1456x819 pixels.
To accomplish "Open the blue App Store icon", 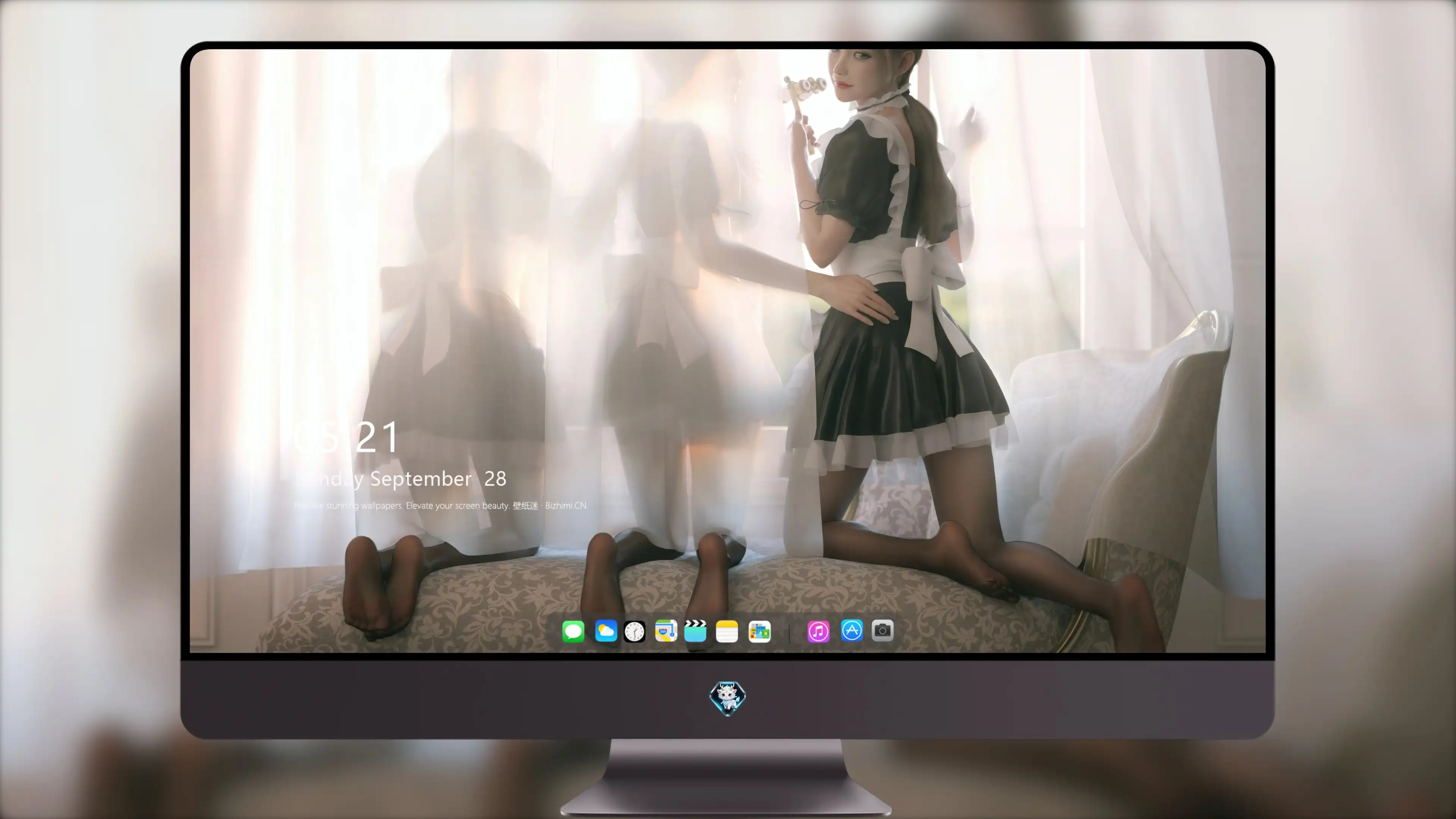I will pos(852,630).
